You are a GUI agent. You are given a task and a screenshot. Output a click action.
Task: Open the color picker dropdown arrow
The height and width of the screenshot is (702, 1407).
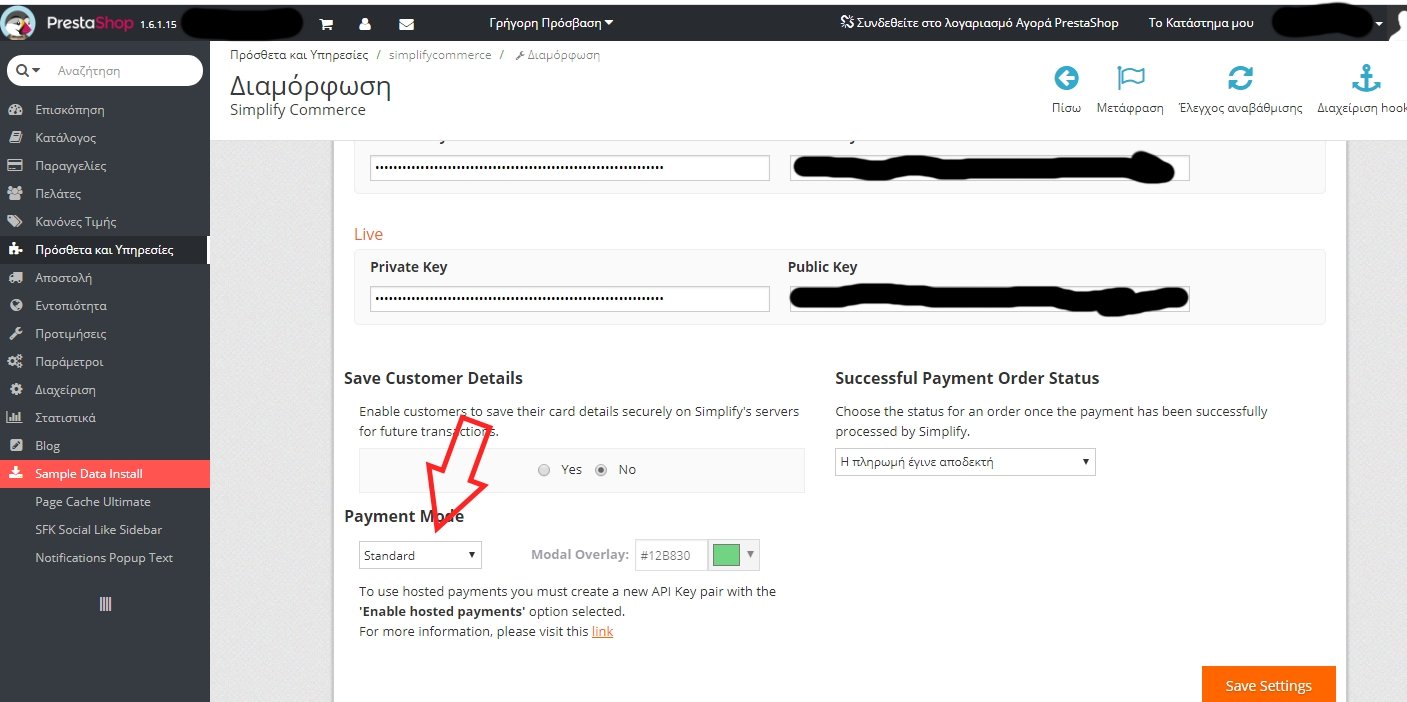752,555
